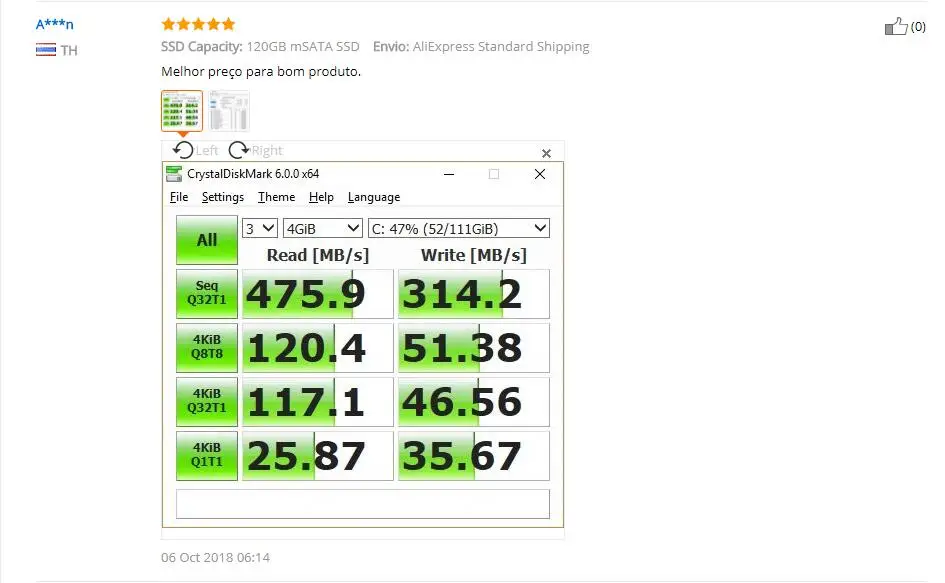The image size is (945, 583).
Task: Expand the test count dropdown showing 3
Action: [260, 228]
